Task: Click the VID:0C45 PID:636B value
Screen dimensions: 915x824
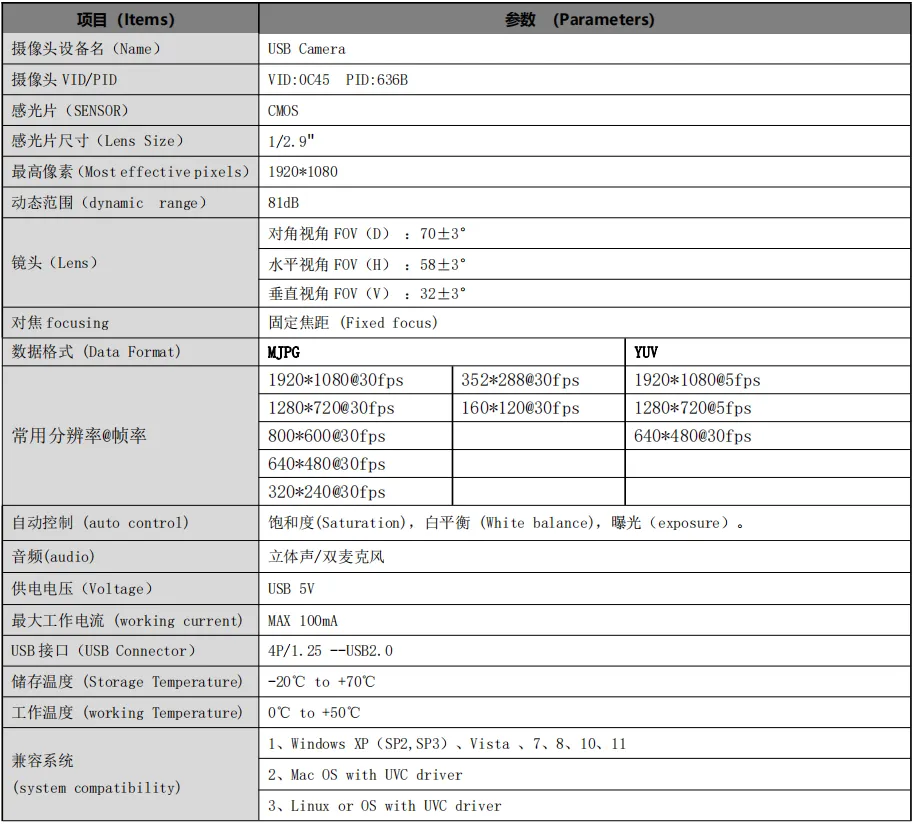Action: click(x=338, y=80)
